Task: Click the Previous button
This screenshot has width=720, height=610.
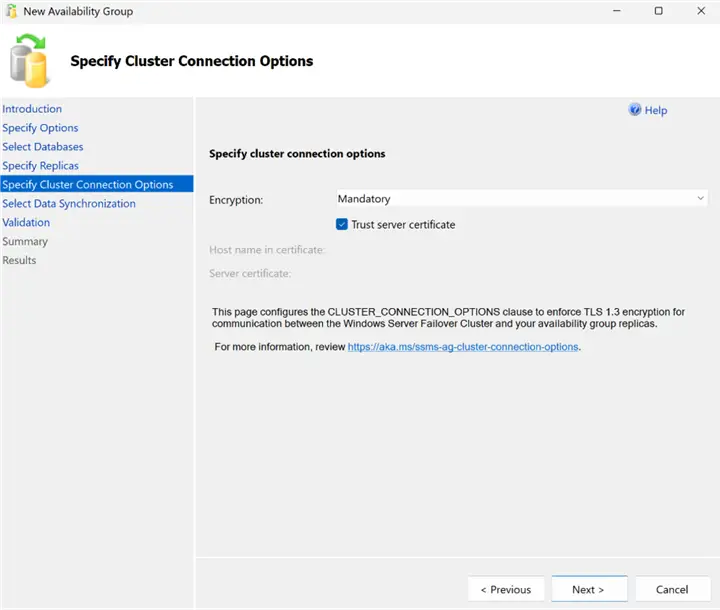Action: click(x=506, y=589)
